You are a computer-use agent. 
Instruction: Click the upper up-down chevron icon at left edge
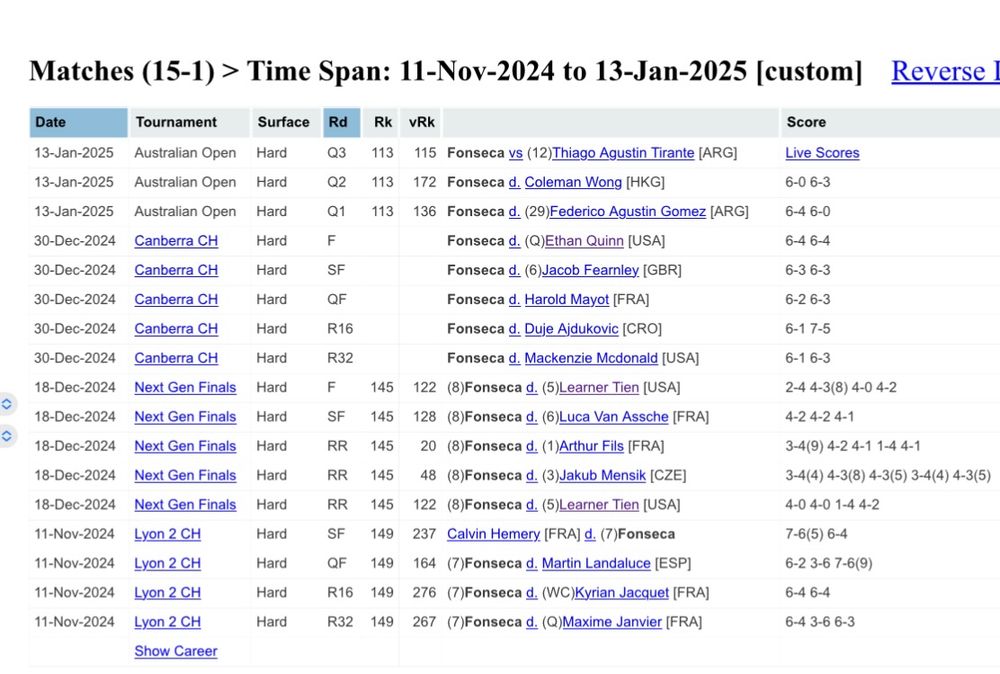pos(6,404)
